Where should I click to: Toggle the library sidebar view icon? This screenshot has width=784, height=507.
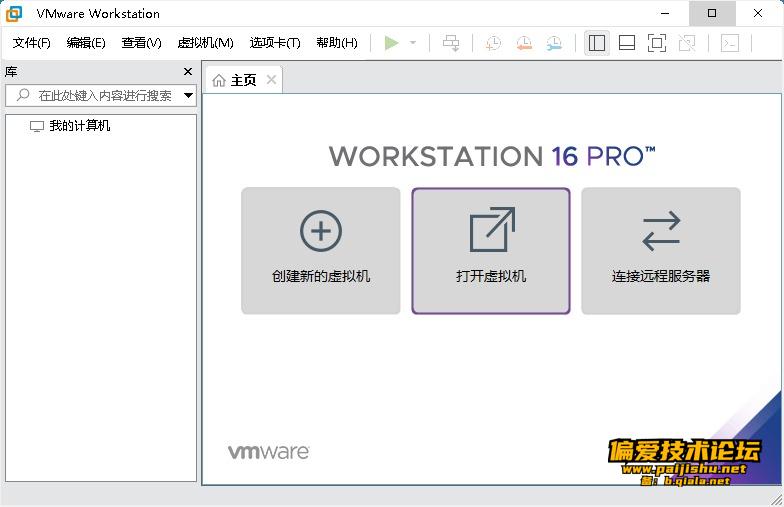pyautogui.click(x=596, y=43)
